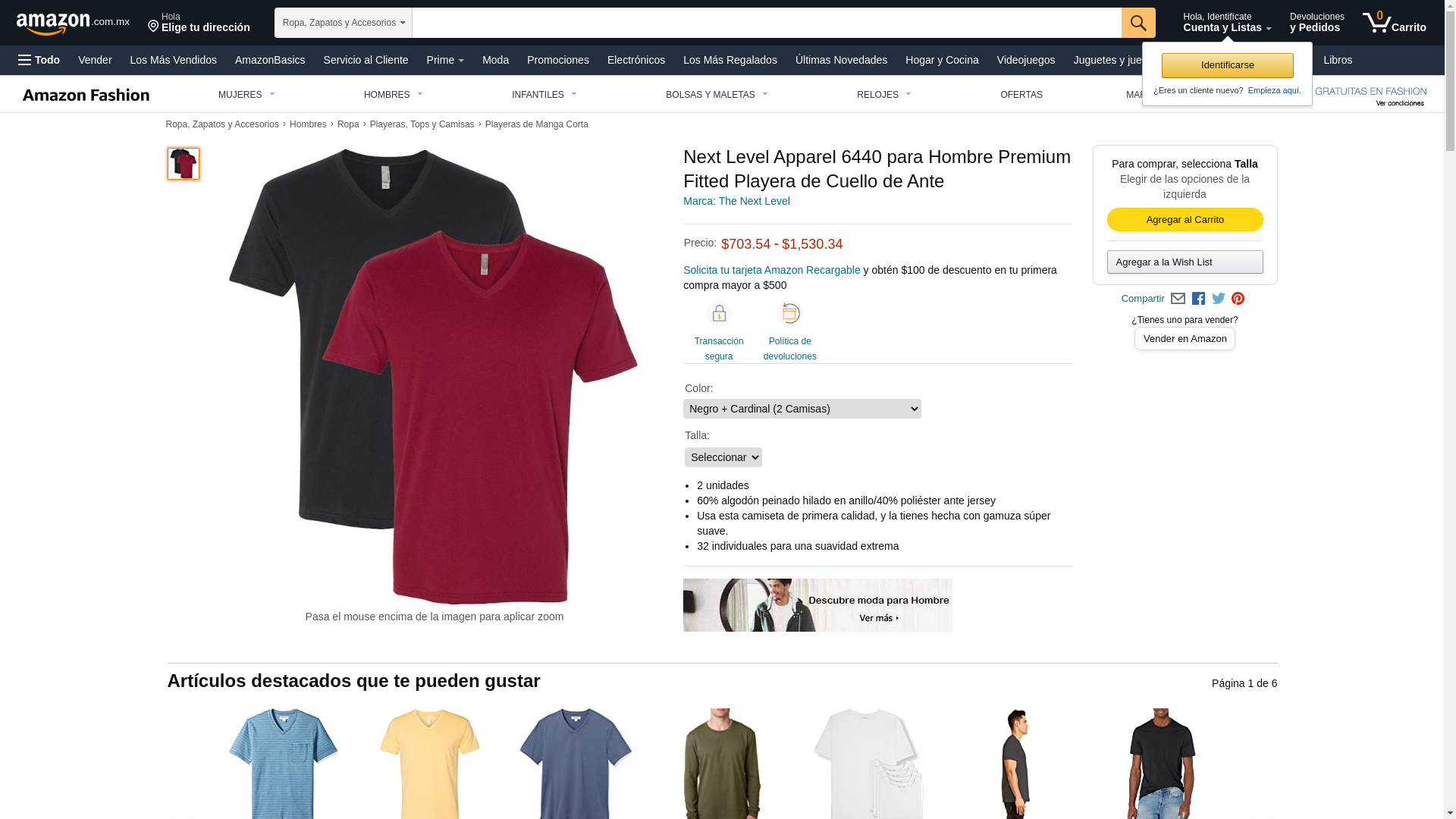Click the Agregar al Carrito button
1456x819 pixels.
[x=1185, y=220]
